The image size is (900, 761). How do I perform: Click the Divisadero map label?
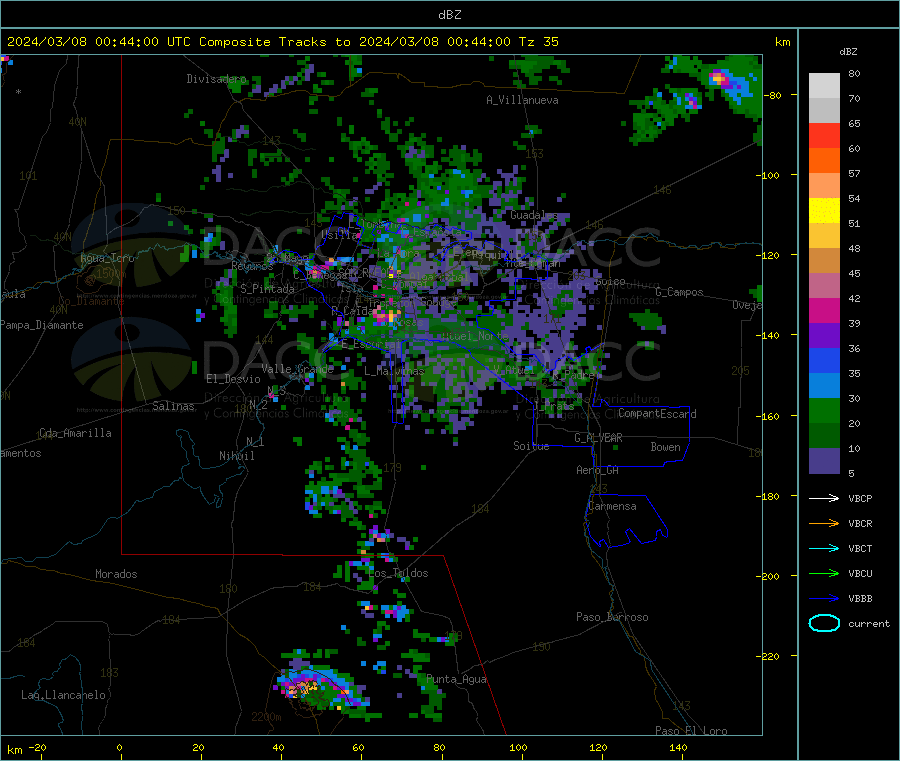pyautogui.click(x=216, y=79)
